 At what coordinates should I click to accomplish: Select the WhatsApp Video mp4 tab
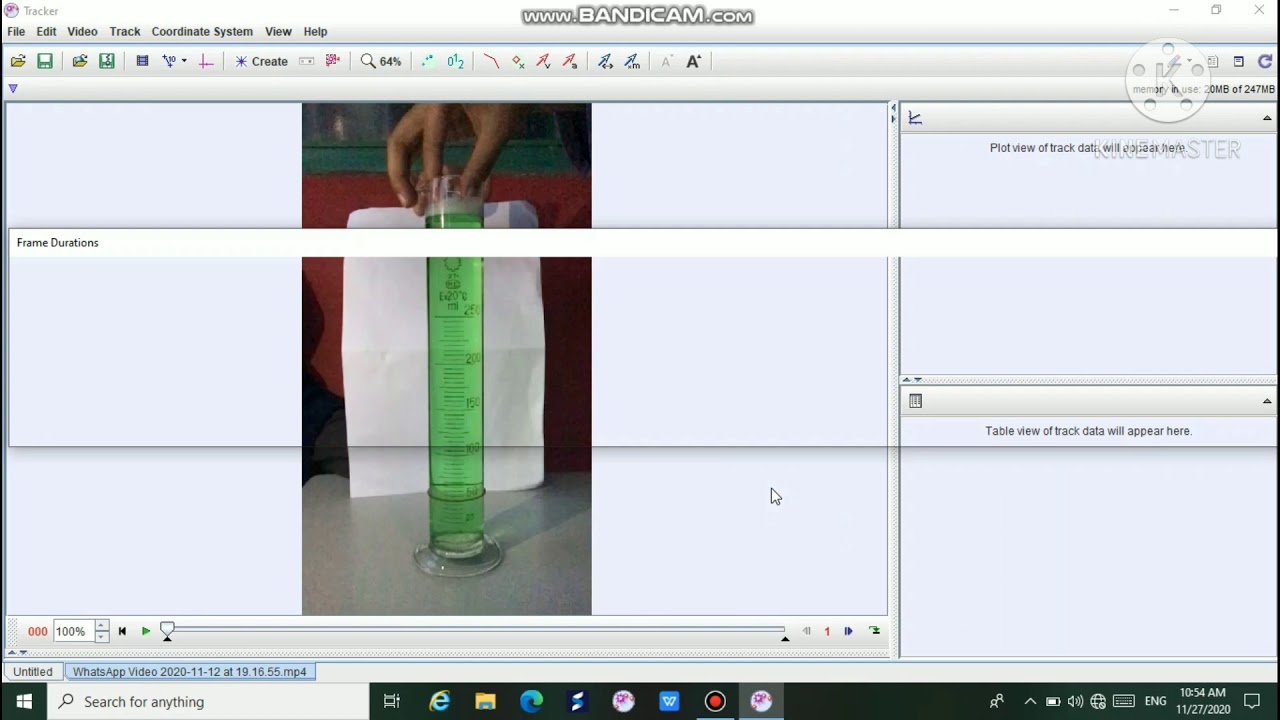(x=190, y=672)
